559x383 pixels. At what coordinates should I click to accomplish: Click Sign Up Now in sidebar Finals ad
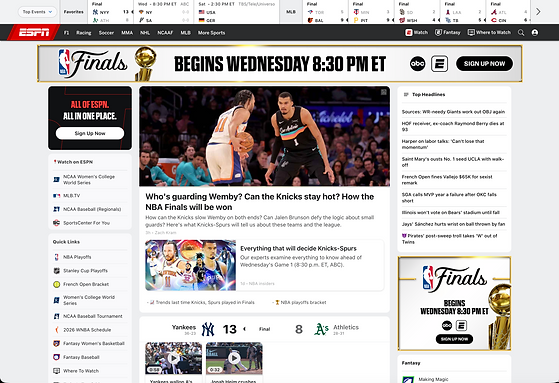454,339
